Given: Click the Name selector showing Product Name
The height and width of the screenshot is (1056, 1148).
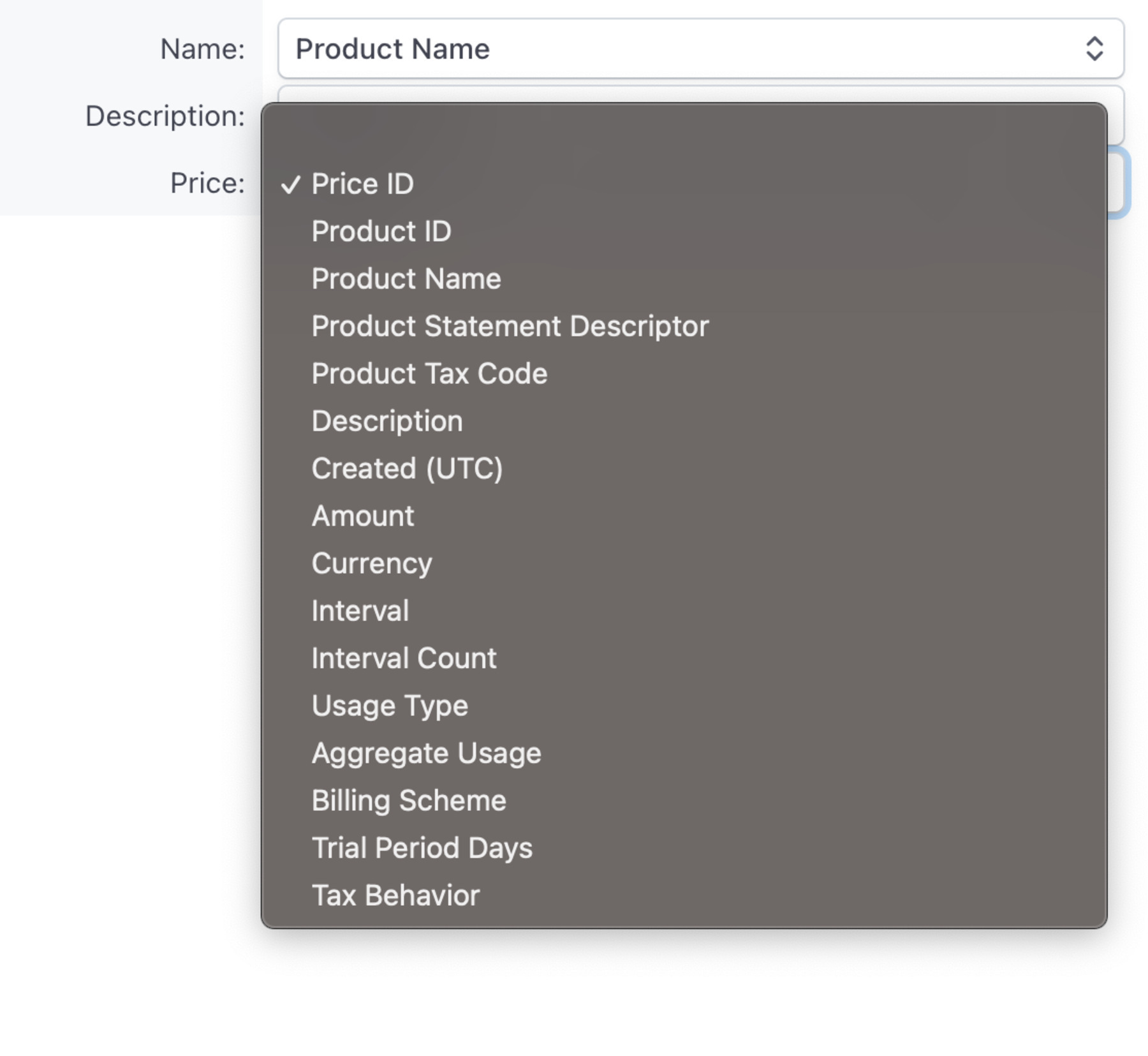Looking at the screenshot, I should (638, 48).
